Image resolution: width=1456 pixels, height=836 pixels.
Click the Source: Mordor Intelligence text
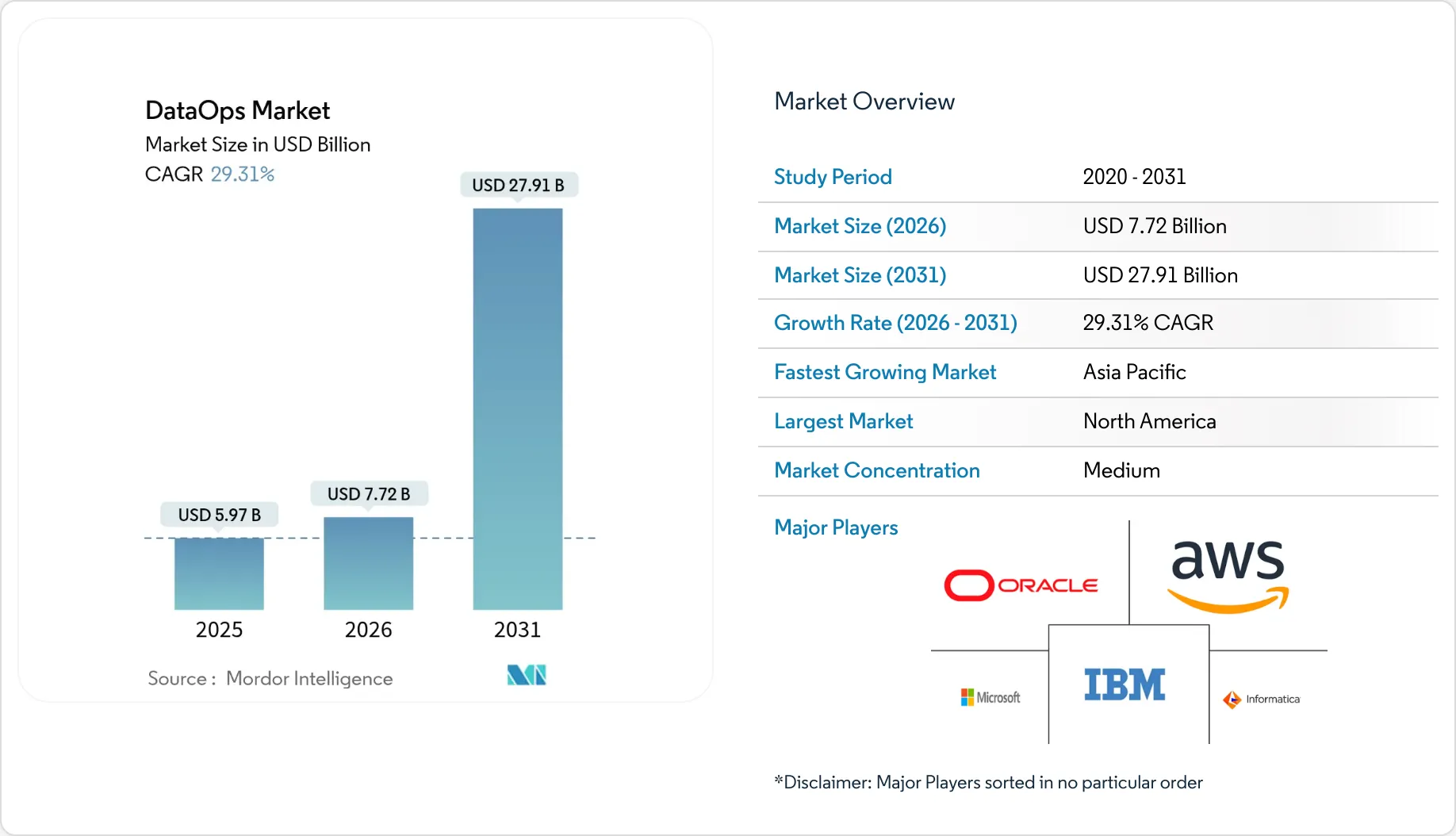[270, 678]
